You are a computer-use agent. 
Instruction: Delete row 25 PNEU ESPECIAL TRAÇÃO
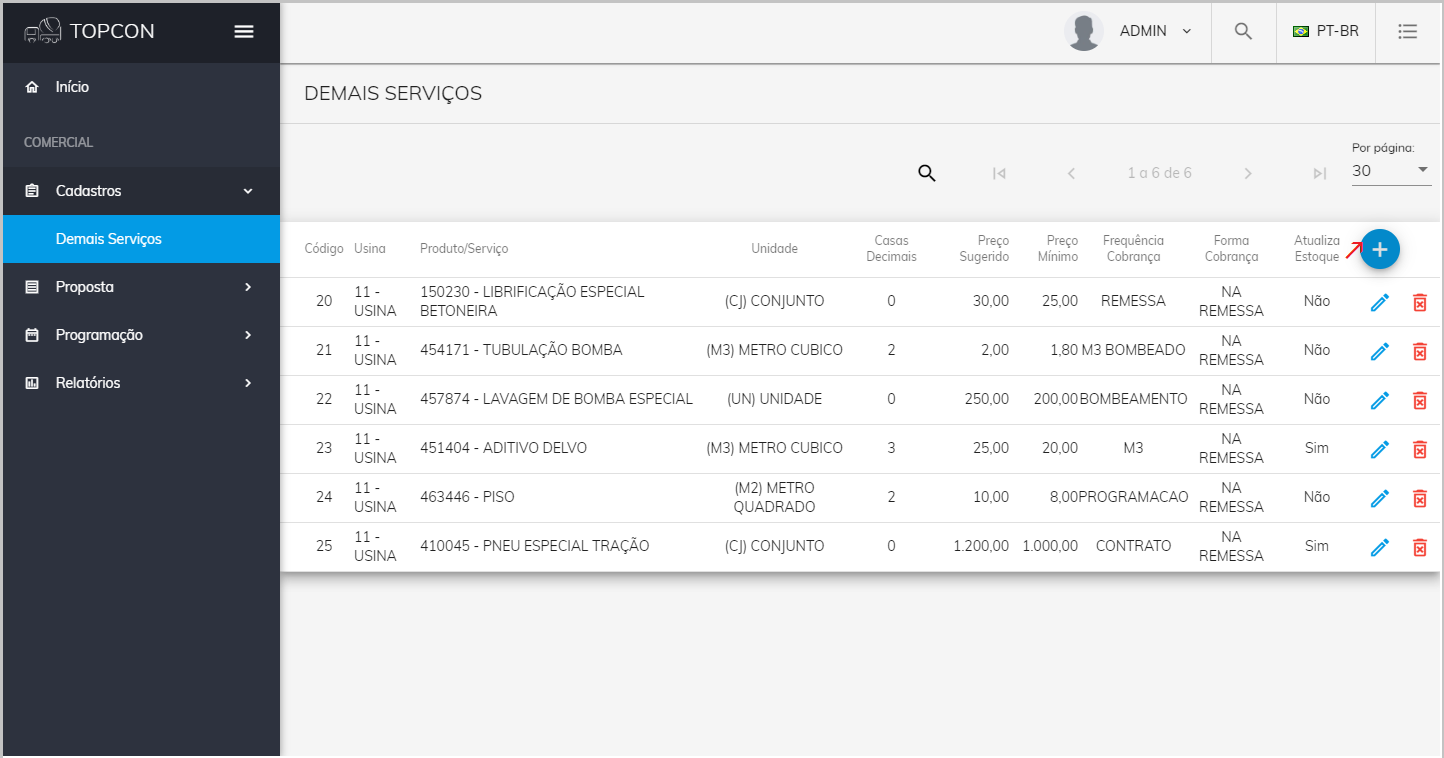[x=1419, y=547]
